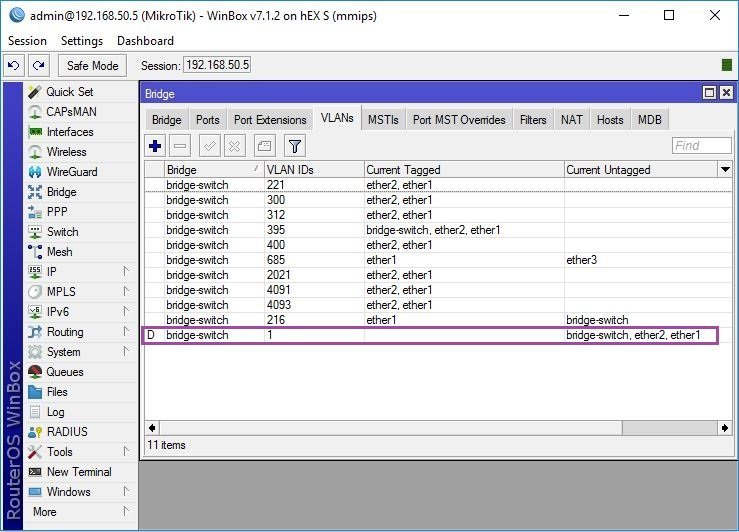Open Mesh sidebar entry
This screenshot has width=739, height=532.
(59, 252)
